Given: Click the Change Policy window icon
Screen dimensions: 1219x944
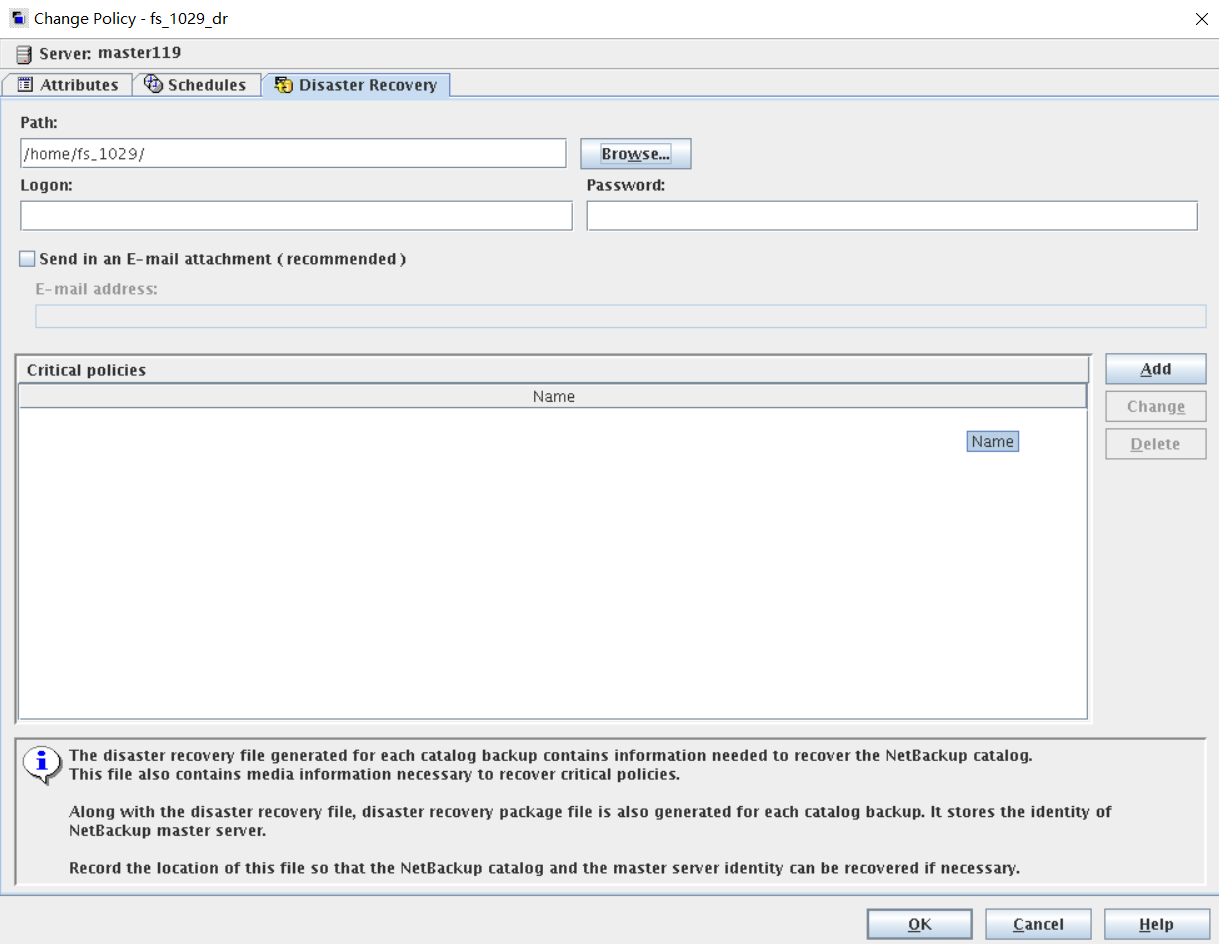Looking at the screenshot, I should 18,19.
